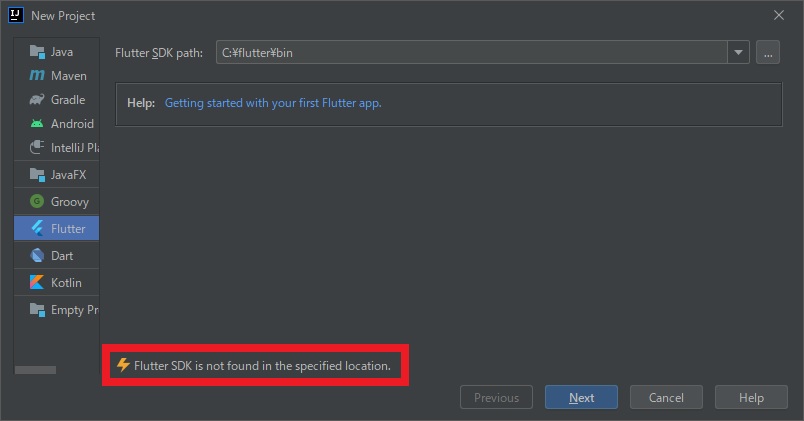Select the Kotlin logo icon

[x=37, y=283]
